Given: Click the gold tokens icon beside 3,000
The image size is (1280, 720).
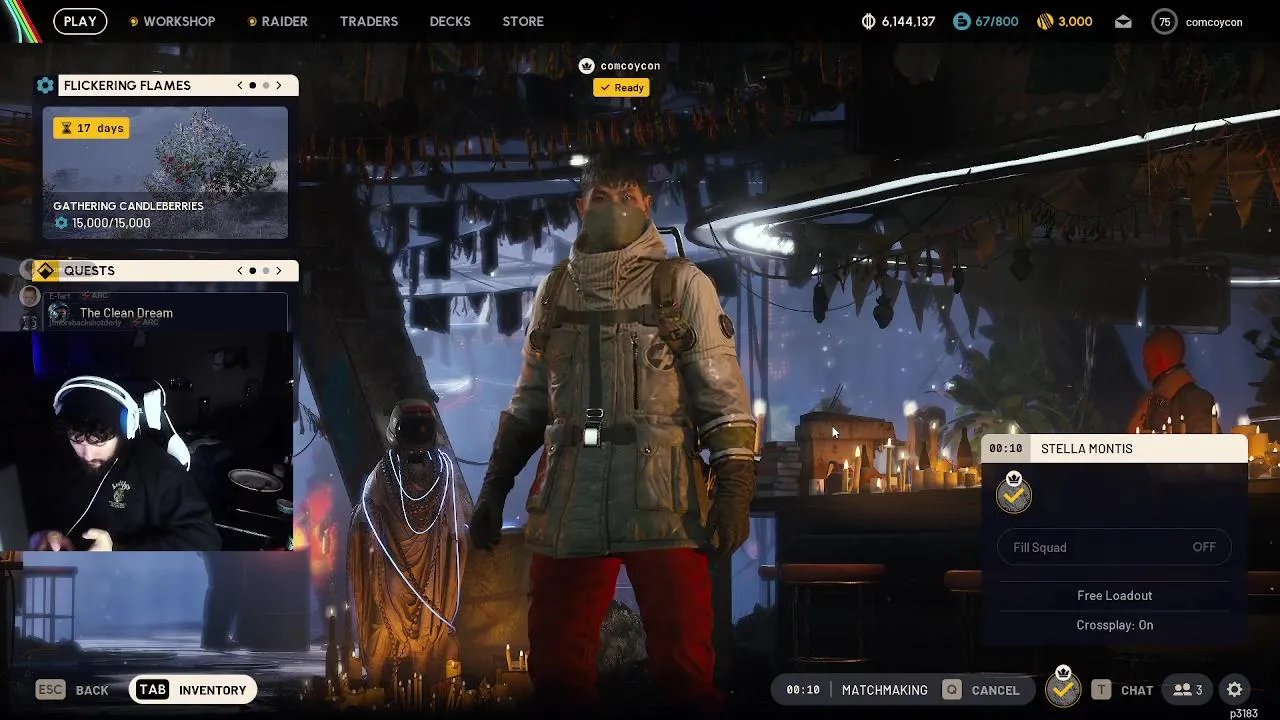Looking at the screenshot, I should click(1045, 21).
